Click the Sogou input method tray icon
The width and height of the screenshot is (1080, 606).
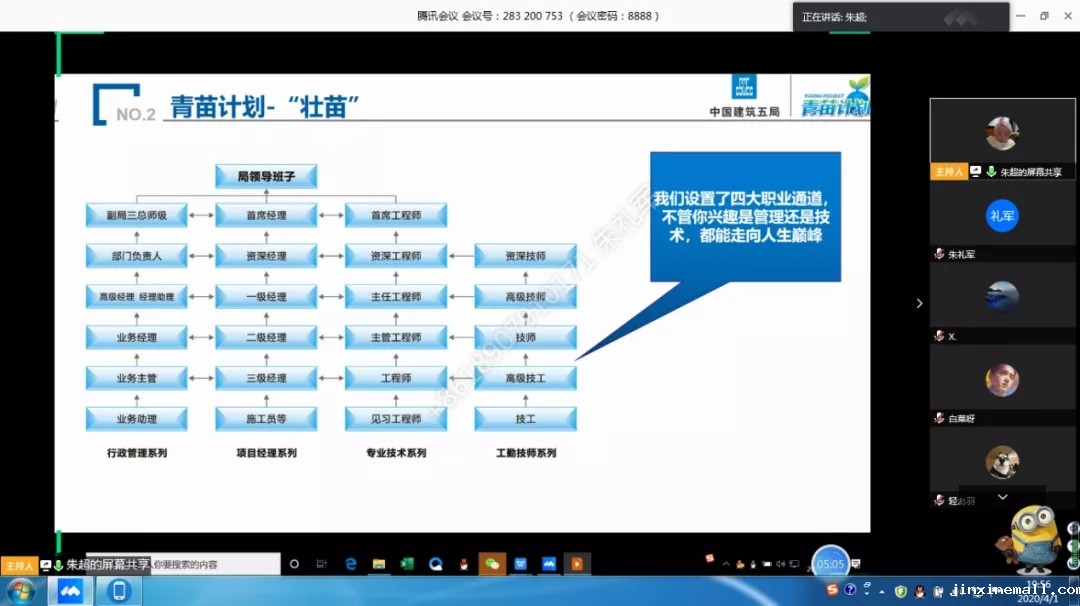tap(832, 590)
